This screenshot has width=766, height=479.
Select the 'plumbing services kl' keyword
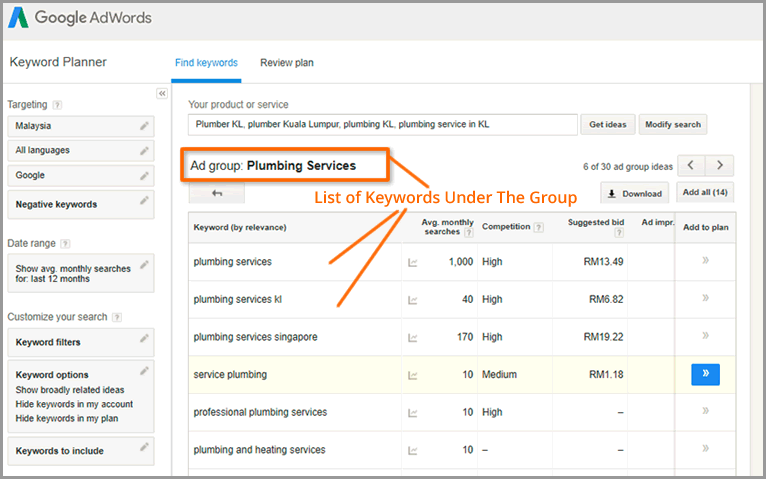pos(237,299)
